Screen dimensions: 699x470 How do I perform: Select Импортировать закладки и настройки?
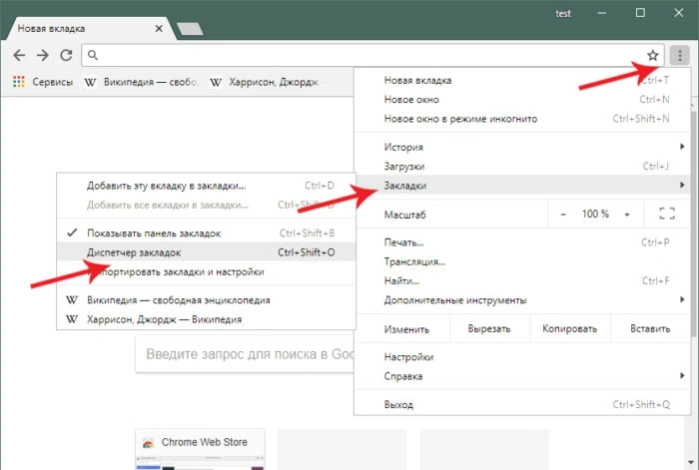[206, 272]
